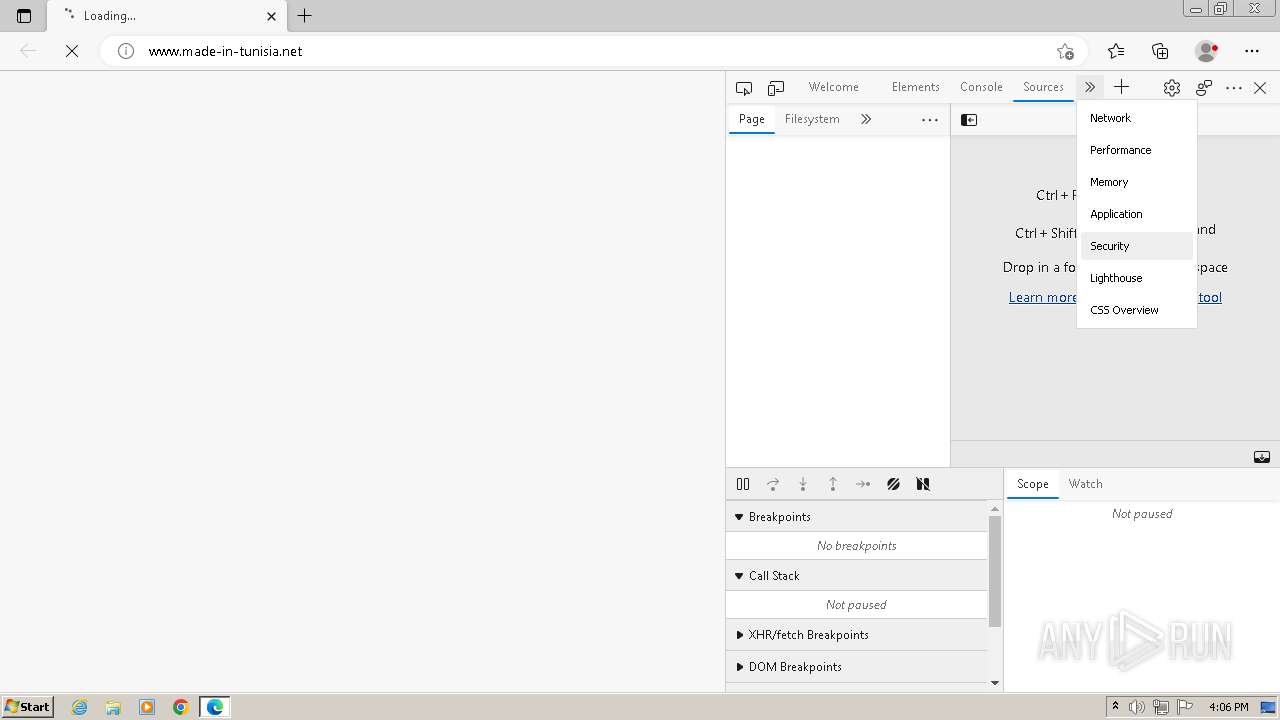Choose Network from the overflow menu
Screen dimensions: 1280x720
tap(1137, 118)
